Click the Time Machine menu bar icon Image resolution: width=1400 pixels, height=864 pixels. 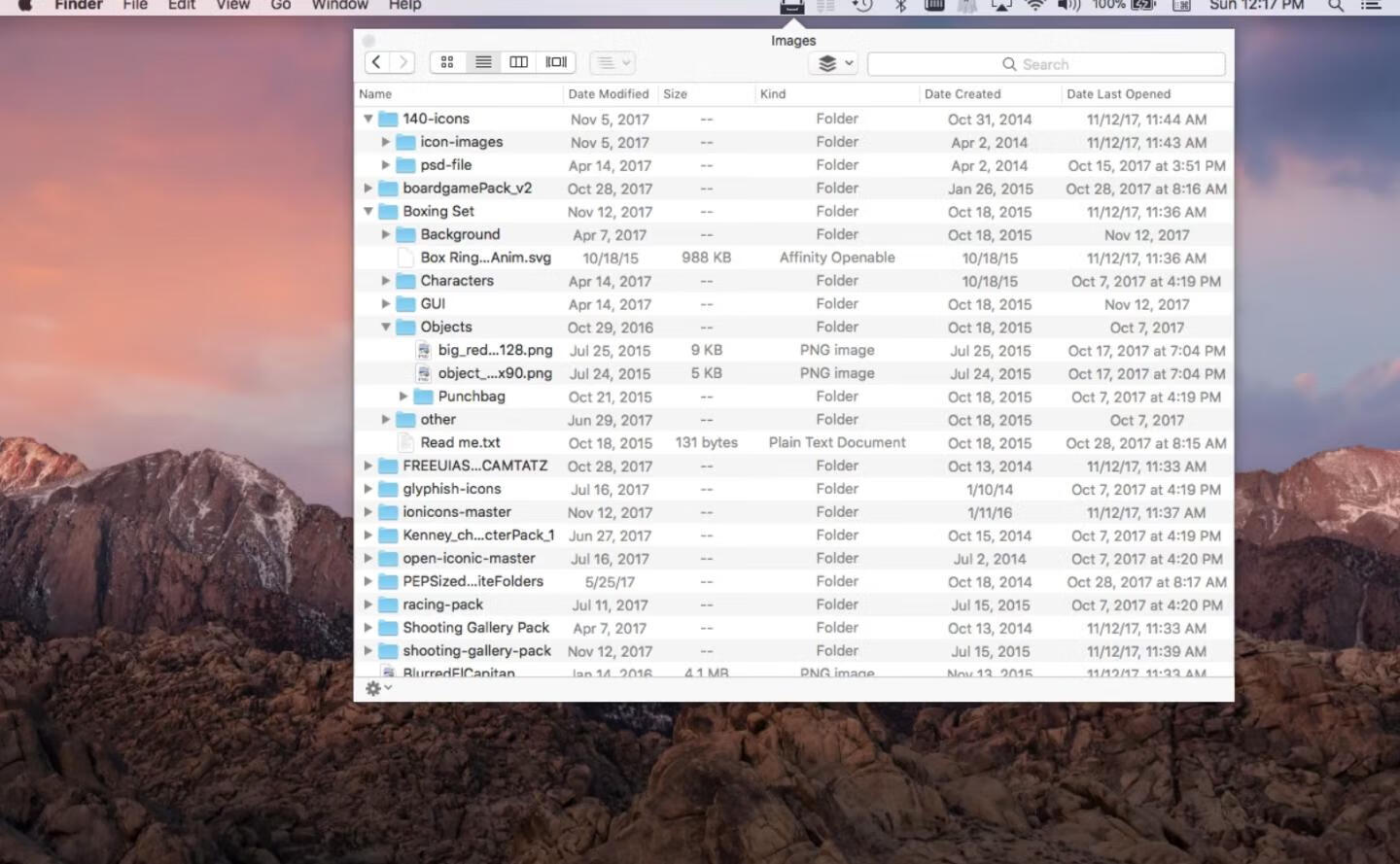[862, 5]
